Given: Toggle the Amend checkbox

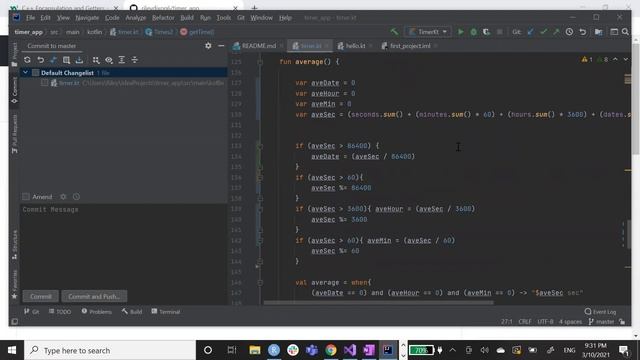Looking at the screenshot, I should tap(26, 197).
